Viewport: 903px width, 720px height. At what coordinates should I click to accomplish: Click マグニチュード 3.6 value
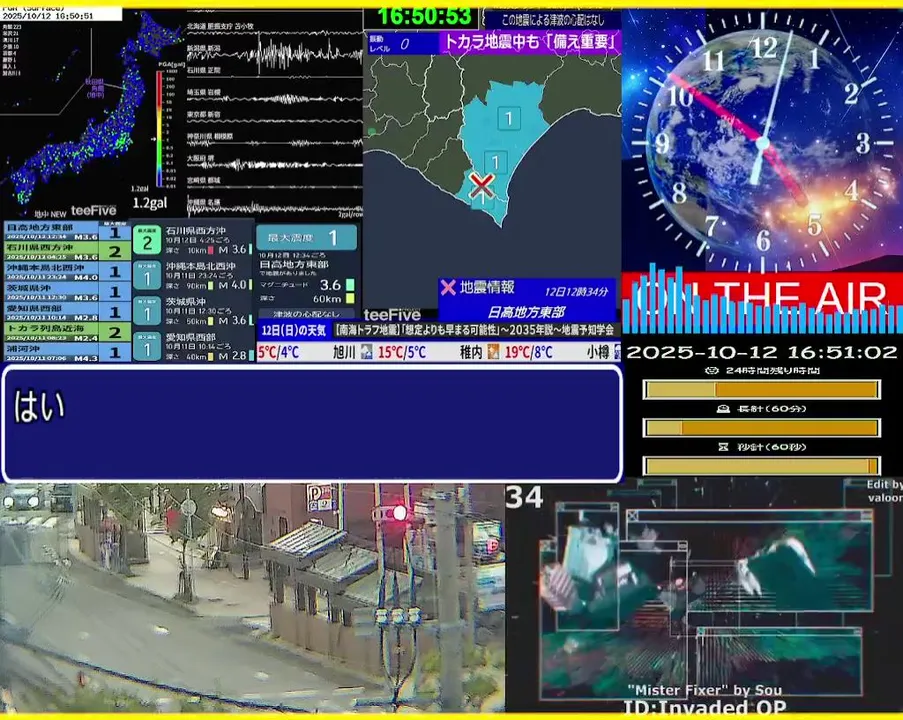(331, 285)
